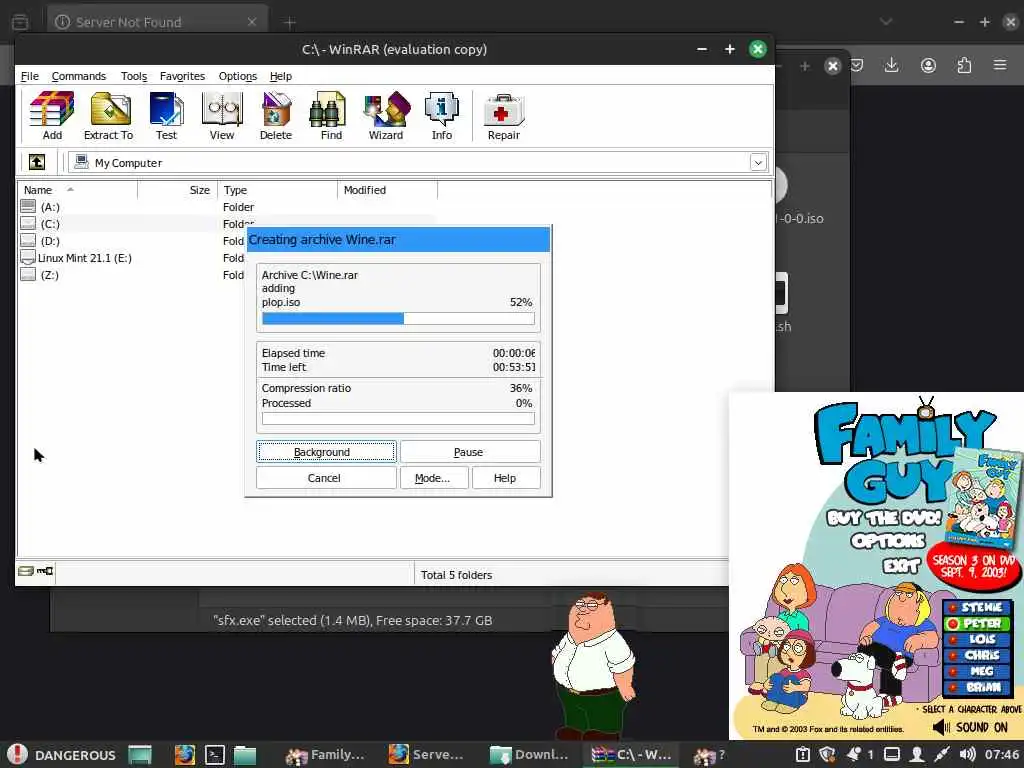Click the show desktop taskbar icon
The height and width of the screenshot is (768, 1024).
point(140,755)
